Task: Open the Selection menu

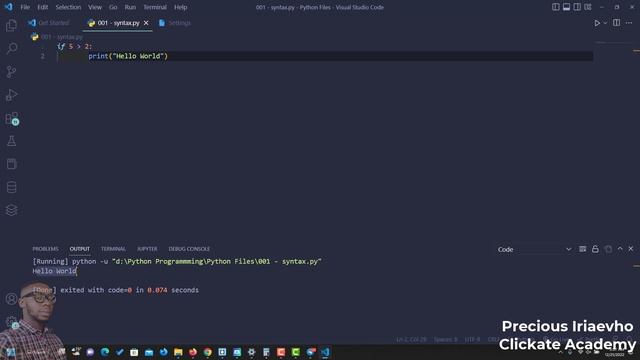Action: tap(68, 7)
